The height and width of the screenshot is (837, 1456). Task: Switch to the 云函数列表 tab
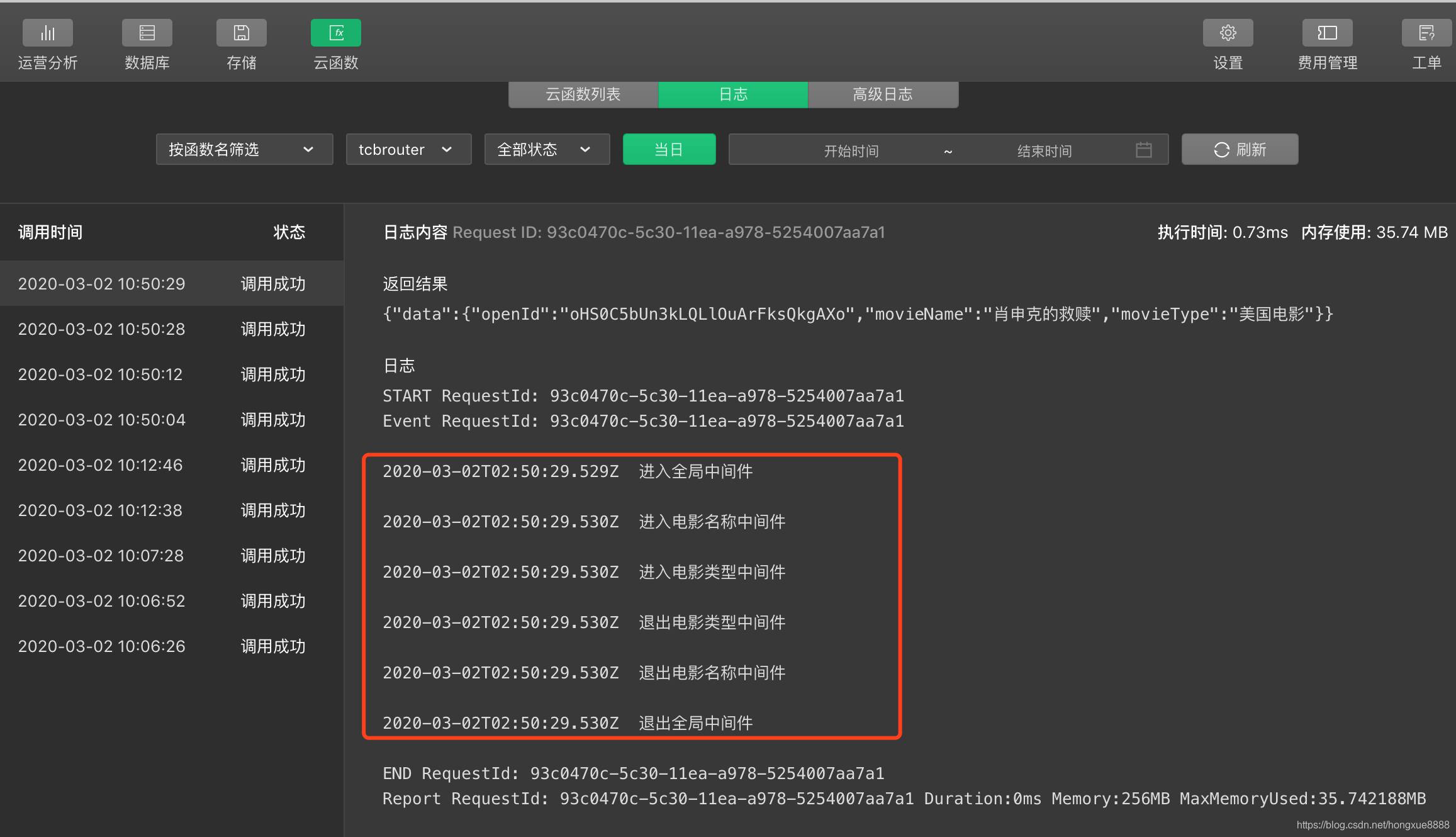pos(583,94)
